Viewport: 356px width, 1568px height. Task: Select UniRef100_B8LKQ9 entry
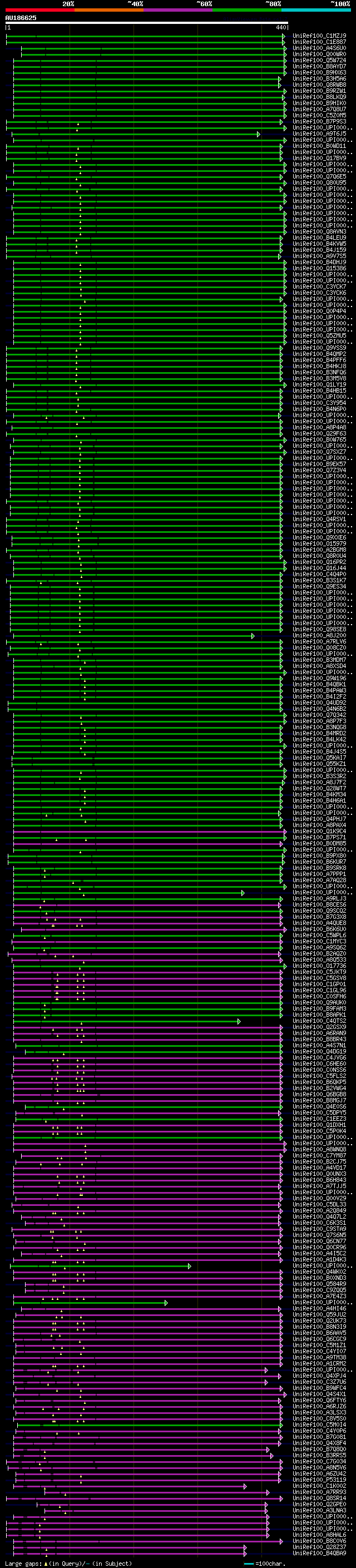319,97
